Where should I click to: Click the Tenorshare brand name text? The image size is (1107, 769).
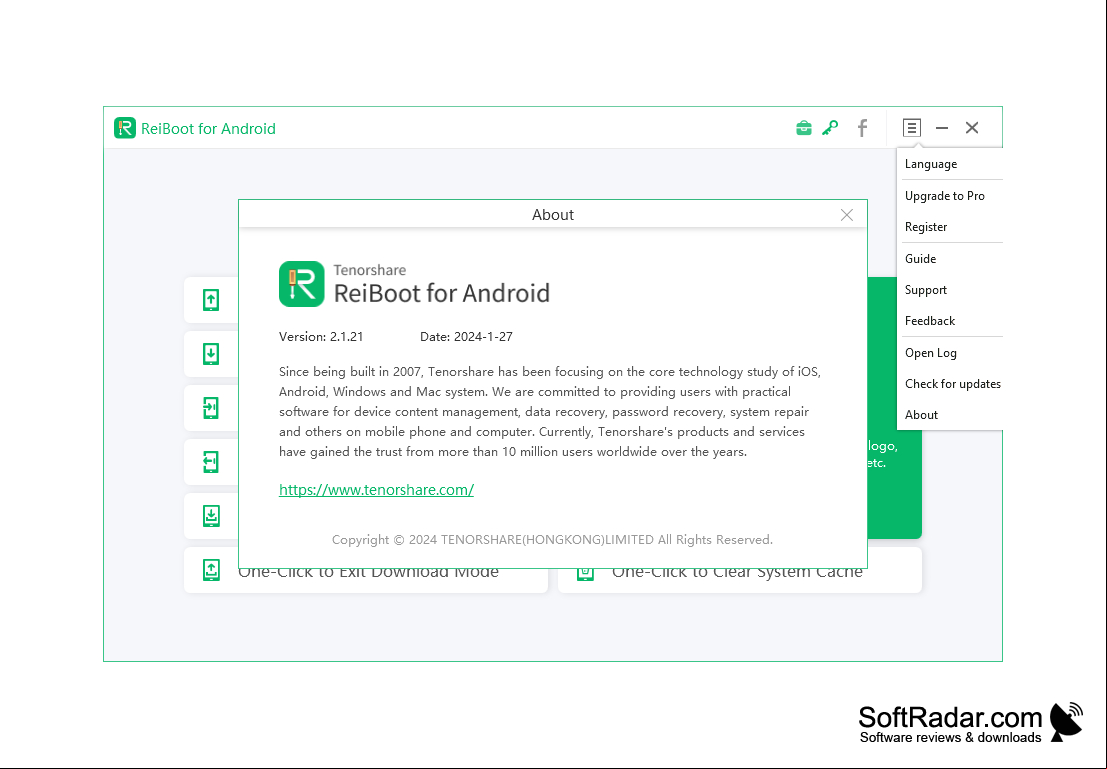369,270
